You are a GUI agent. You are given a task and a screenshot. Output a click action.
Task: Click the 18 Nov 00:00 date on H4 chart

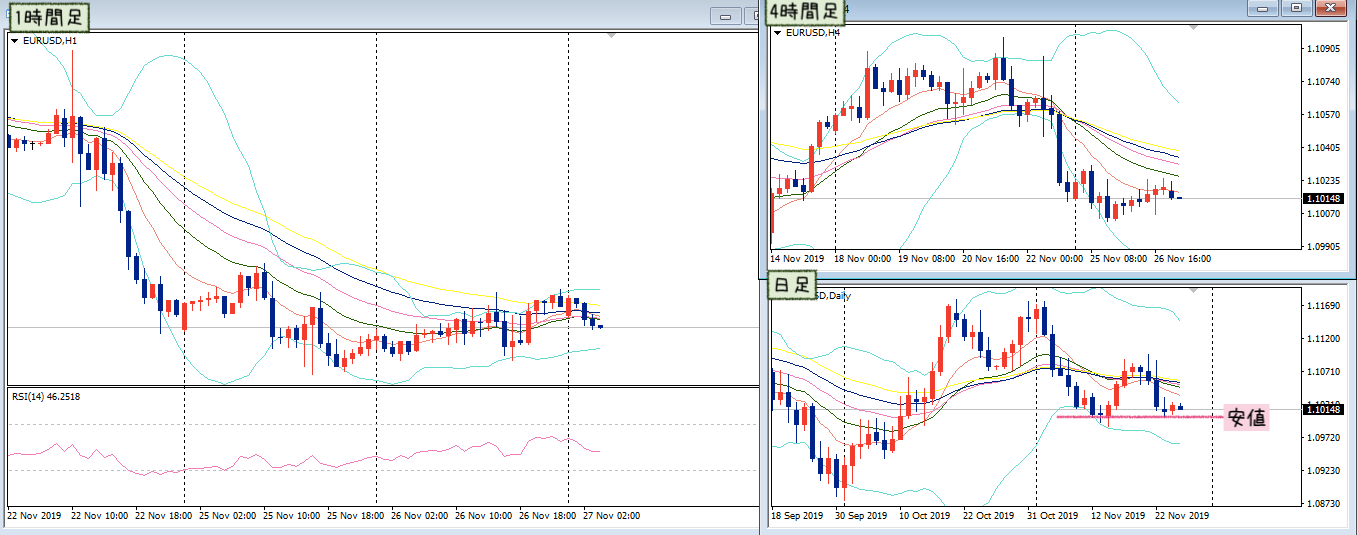point(863,258)
